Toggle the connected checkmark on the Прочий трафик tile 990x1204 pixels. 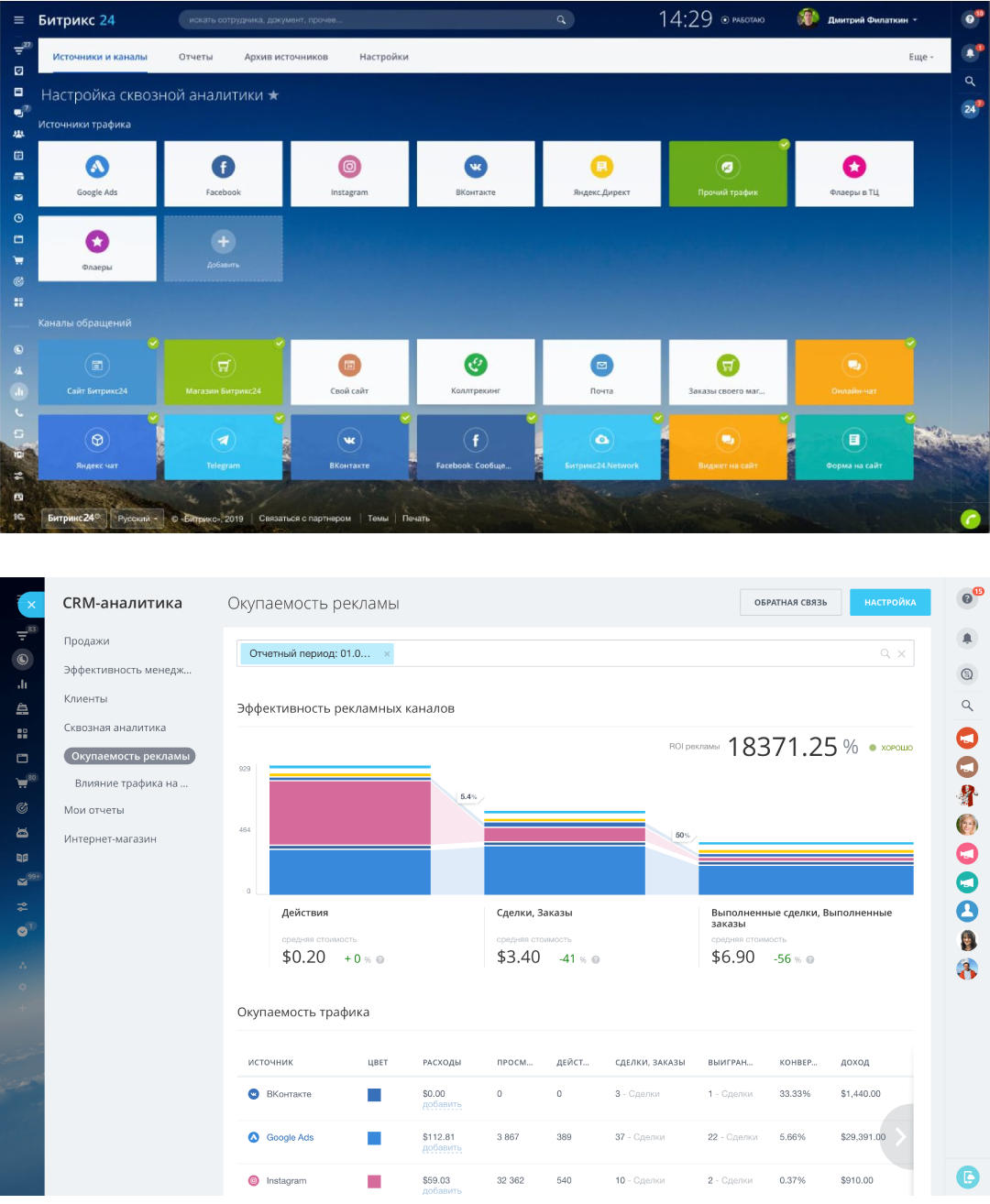785,144
